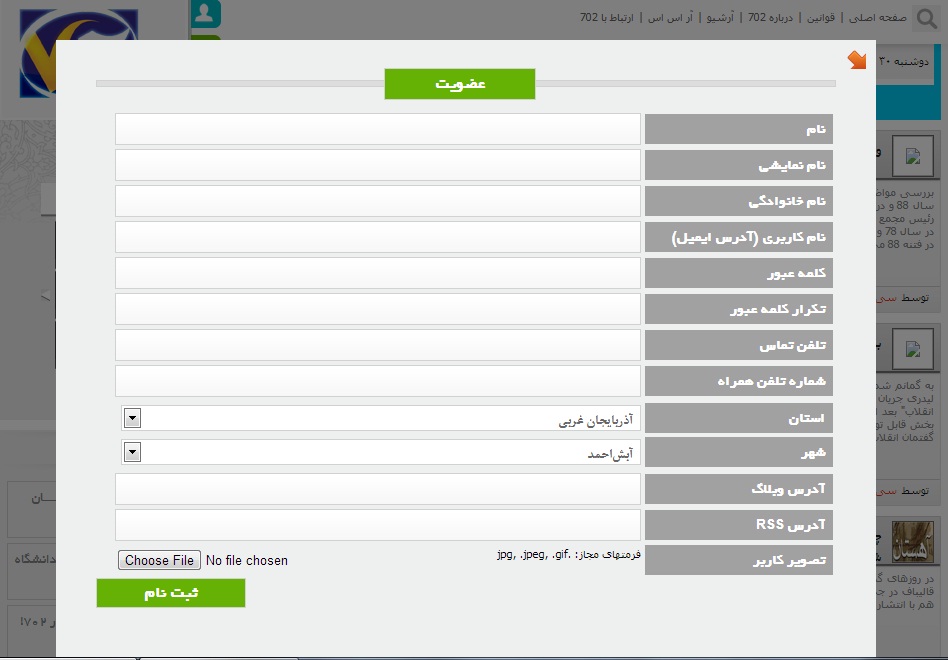Focus the کلمه عبور password field
948x660 pixels.
pos(378,273)
